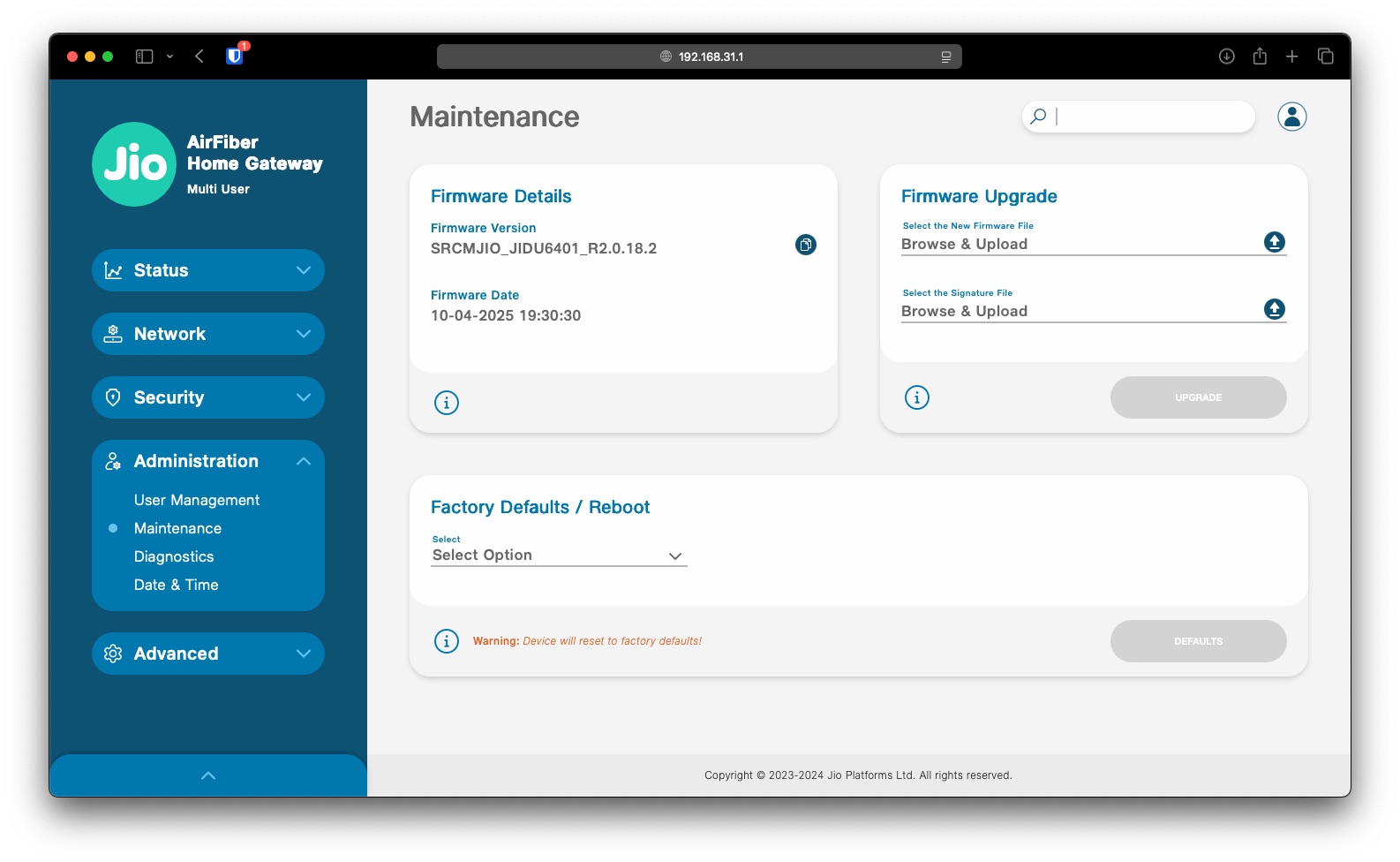Open Safari share button
Image resolution: width=1400 pixels, height=862 pixels.
[x=1260, y=57]
